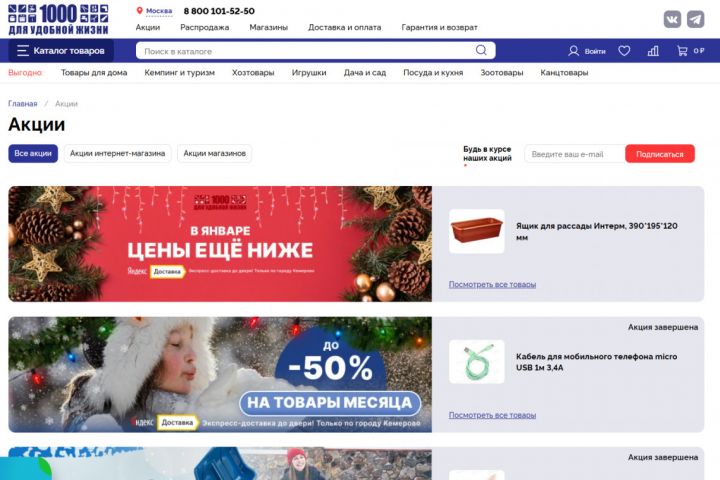Viewport: 720px width, 480px height.
Task: Focus the Введите ваш e-mail field
Action: 575,154
